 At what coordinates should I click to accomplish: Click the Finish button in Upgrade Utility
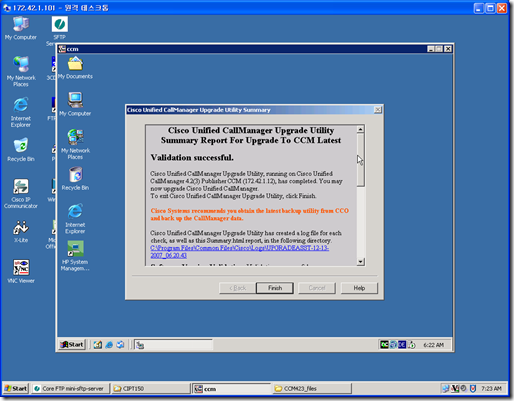click(x=275, y=288)
